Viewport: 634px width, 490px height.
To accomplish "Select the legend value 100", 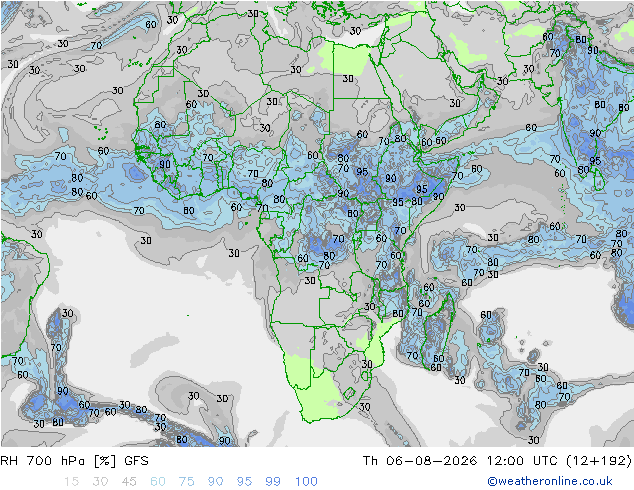I will point(306,482).
